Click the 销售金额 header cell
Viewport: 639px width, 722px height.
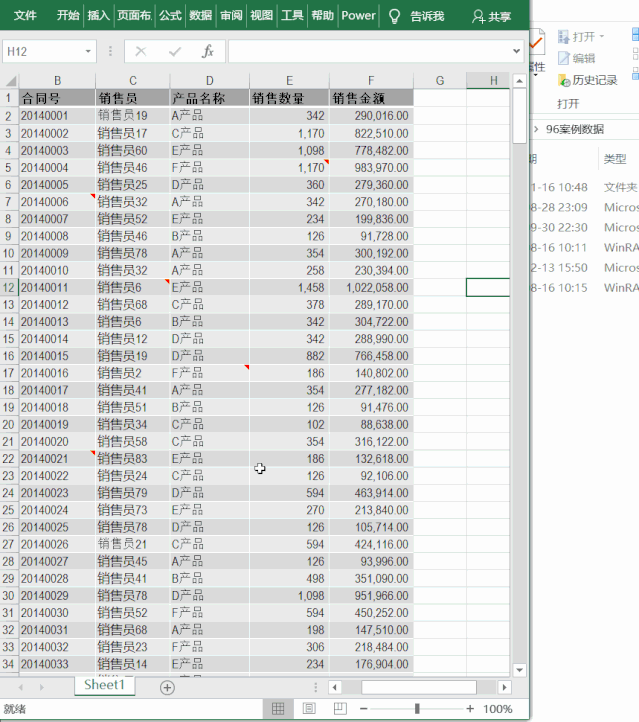pos(371,99)
